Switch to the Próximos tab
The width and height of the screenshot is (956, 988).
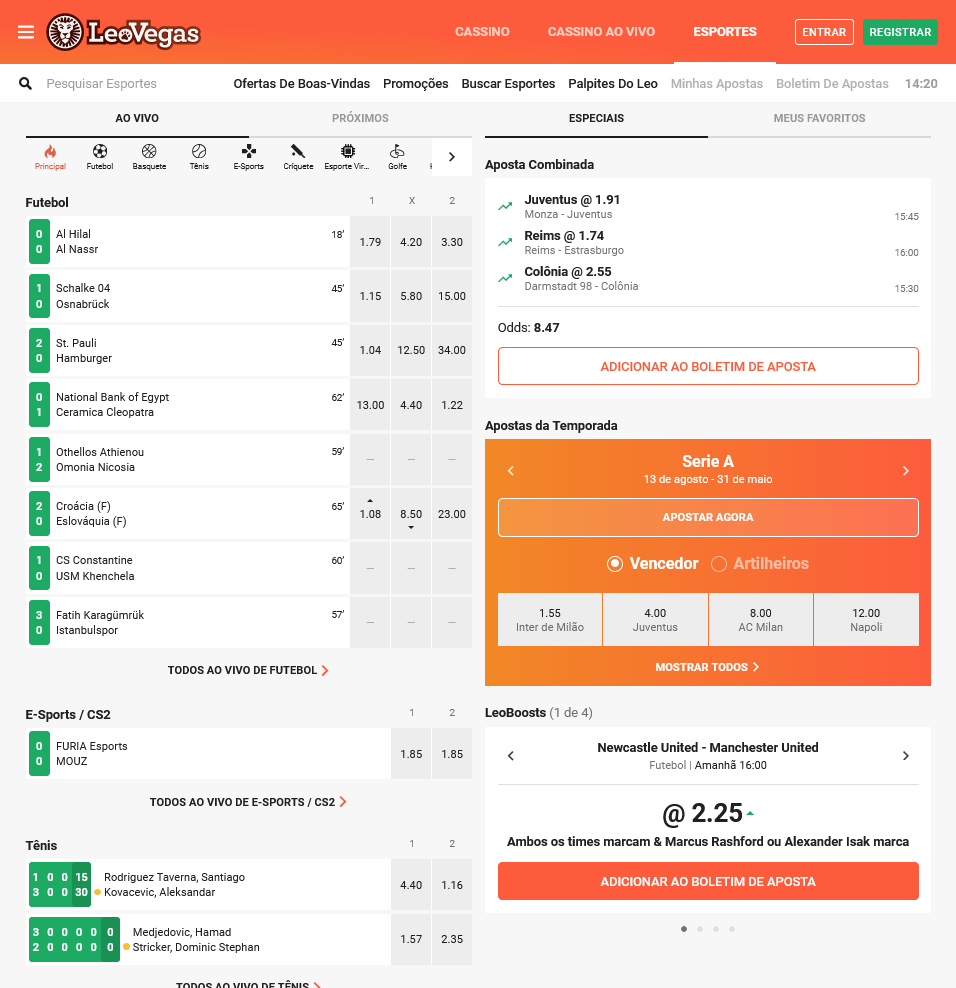[360, 118]
